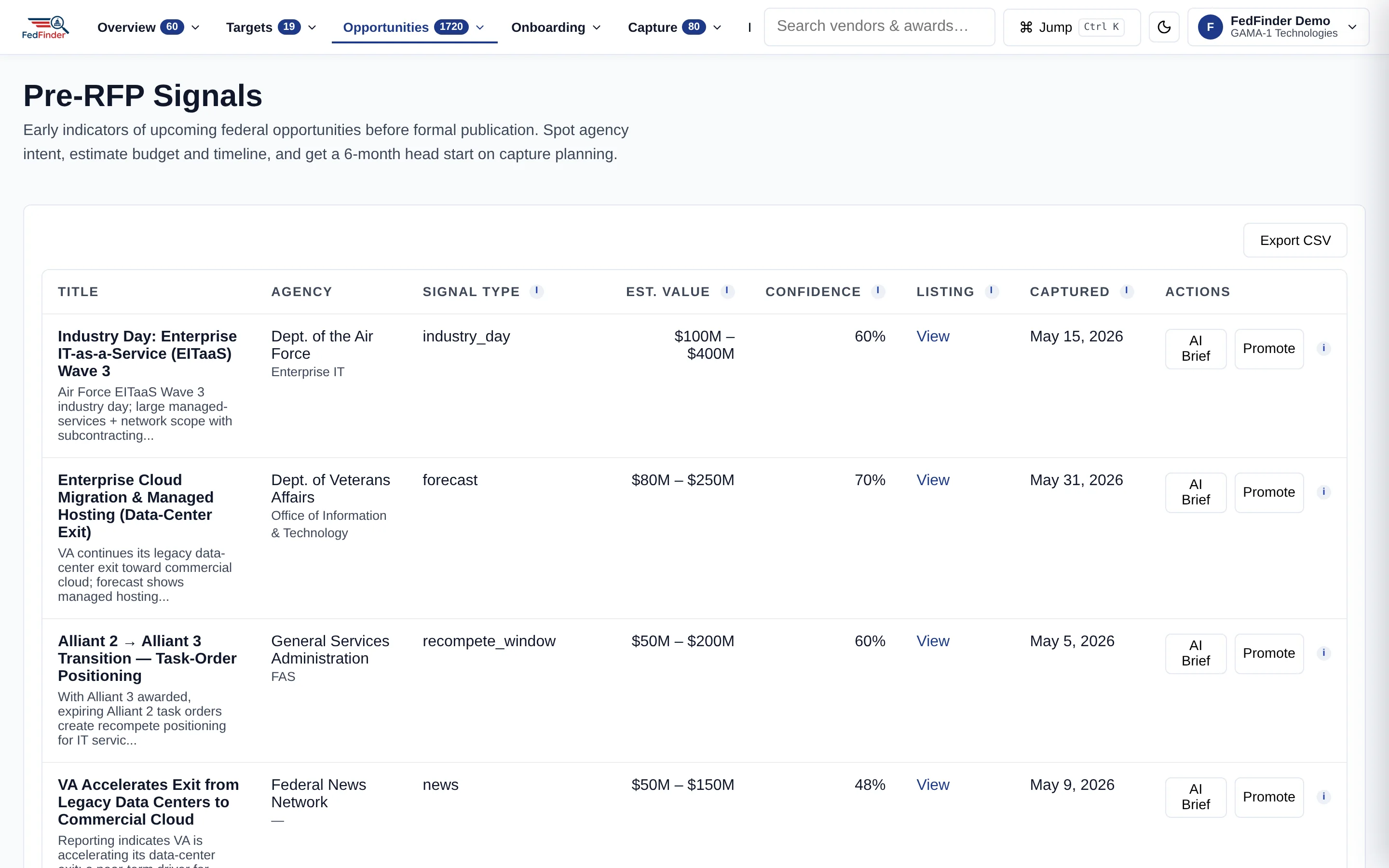Show Confidence column info tooltip

[x=878, y=291]
